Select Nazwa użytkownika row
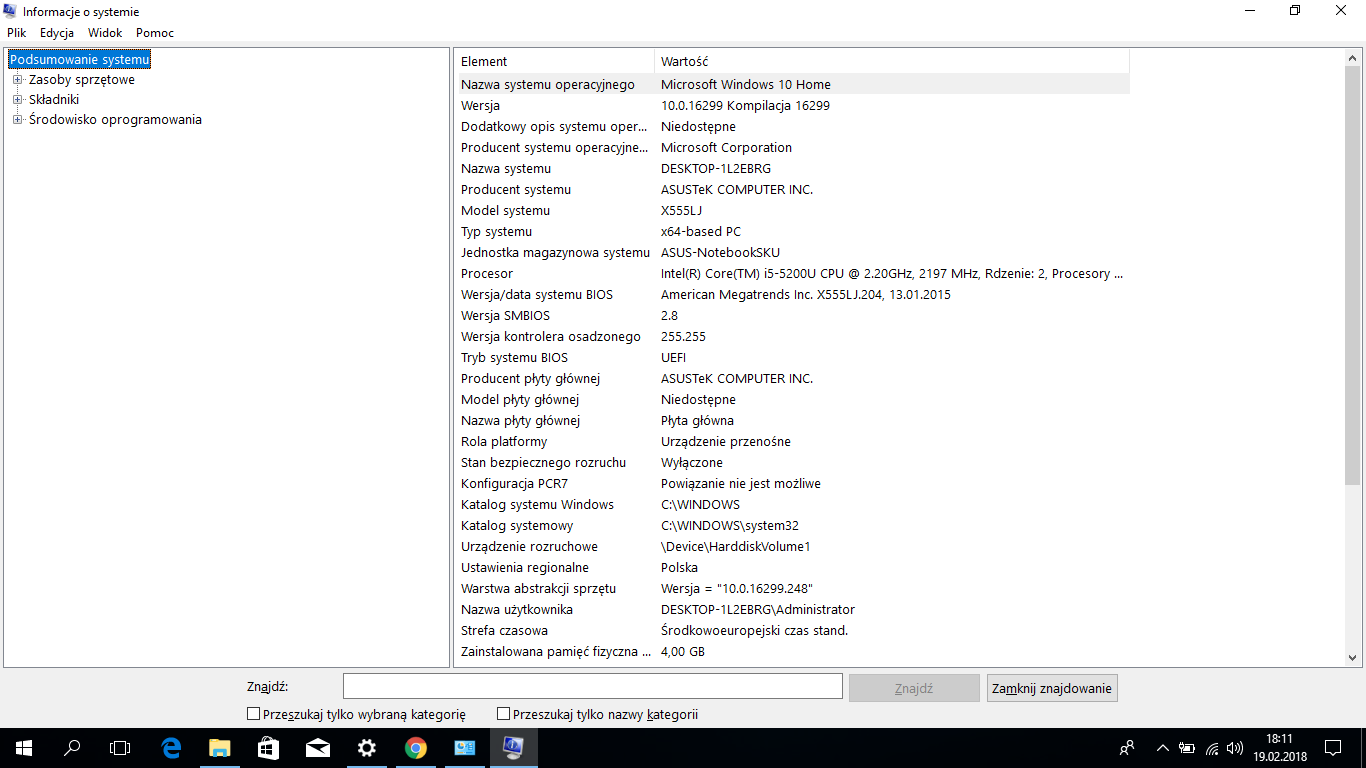The width and height of the screenshot is (1366, 768). click(x=793, y=609)
